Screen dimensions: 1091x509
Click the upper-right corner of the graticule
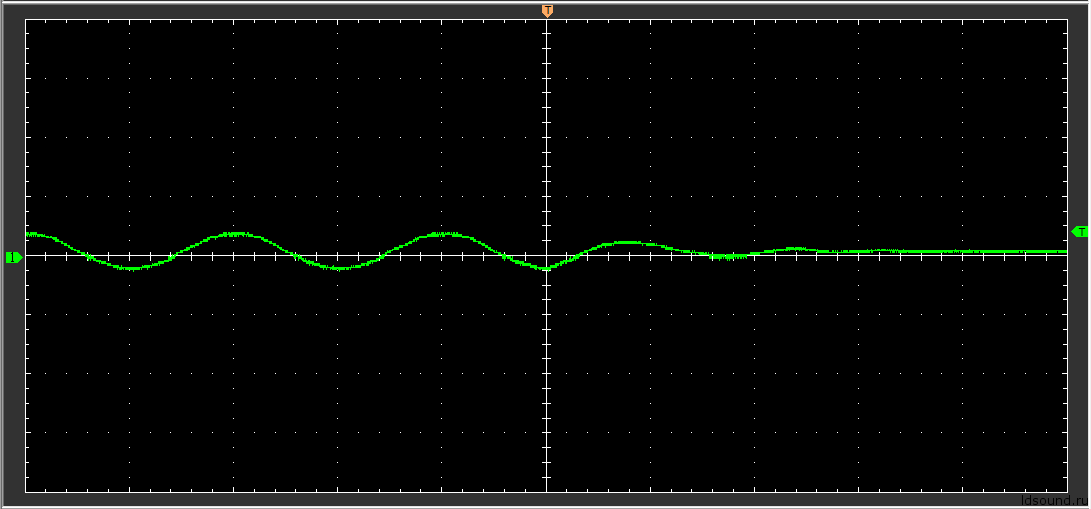1067,20
